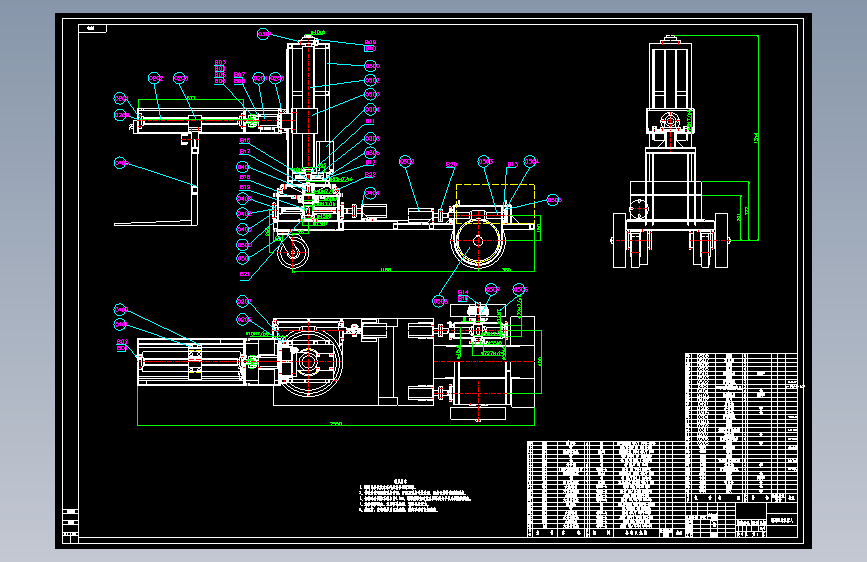
Task: Select the 0201 part balloon
Action: point(121,99)
